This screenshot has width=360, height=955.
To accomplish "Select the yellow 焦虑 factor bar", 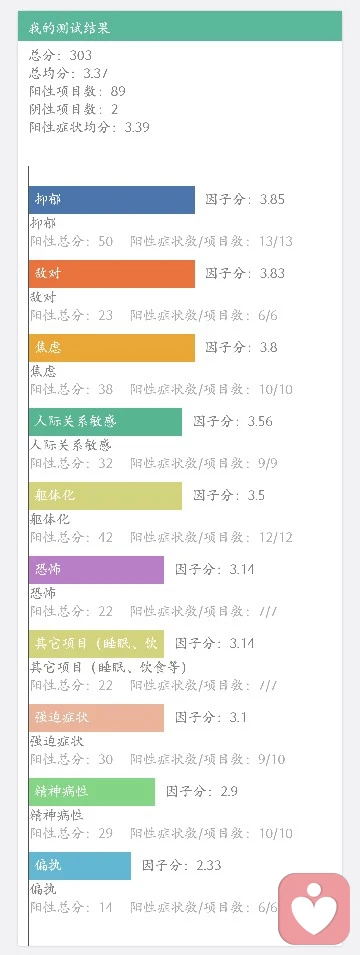I will click(x=111, y=348).
